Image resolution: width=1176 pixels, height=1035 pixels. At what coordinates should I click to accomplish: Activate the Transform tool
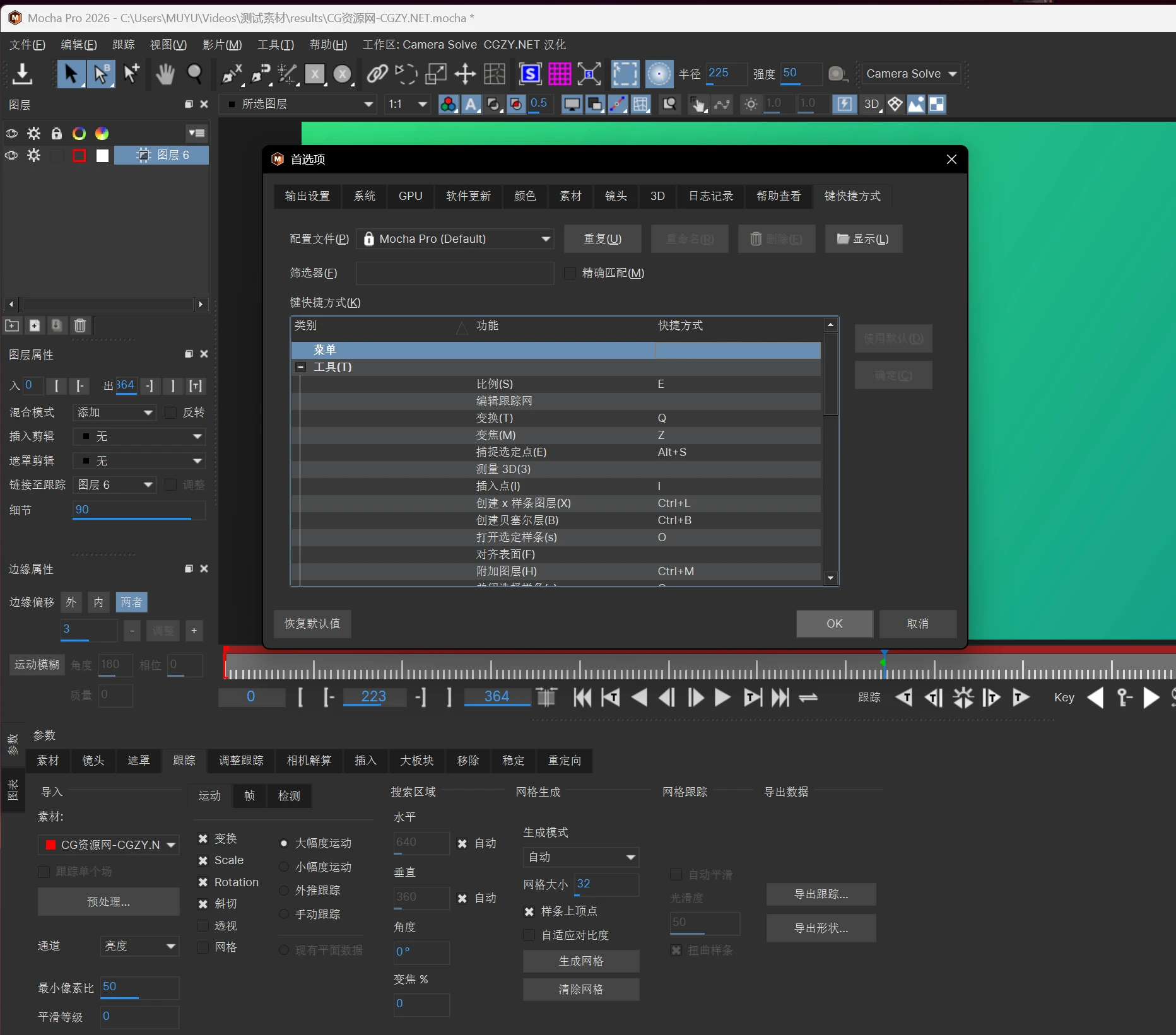tap(435, 74)
